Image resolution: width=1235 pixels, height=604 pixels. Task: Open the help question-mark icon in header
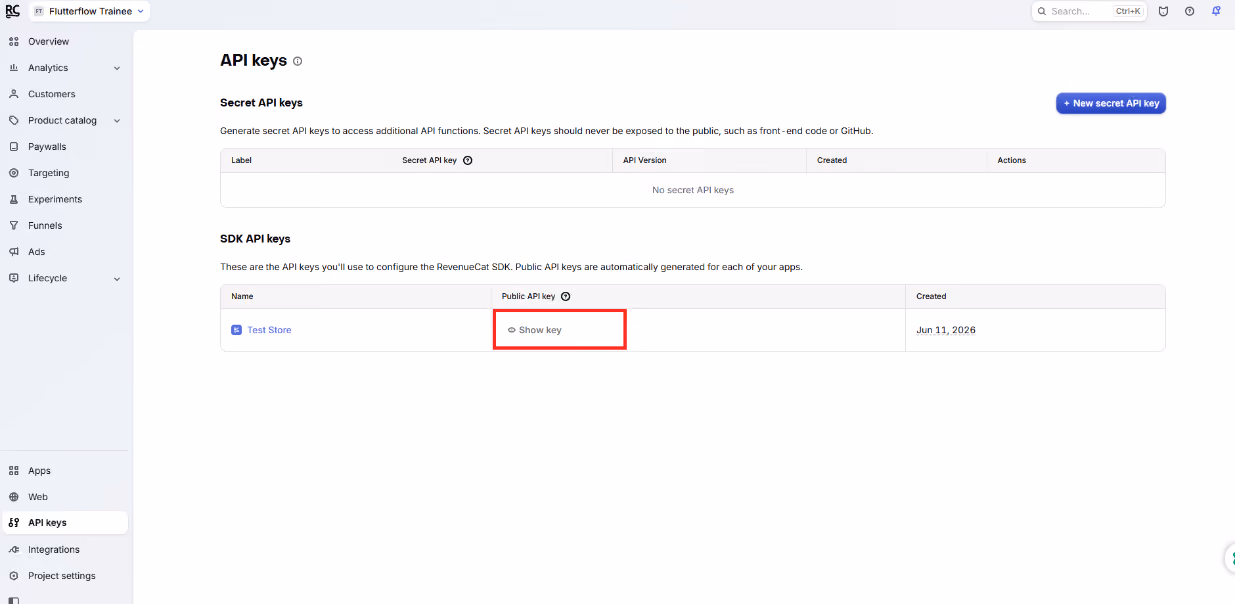click(1189, 11)
